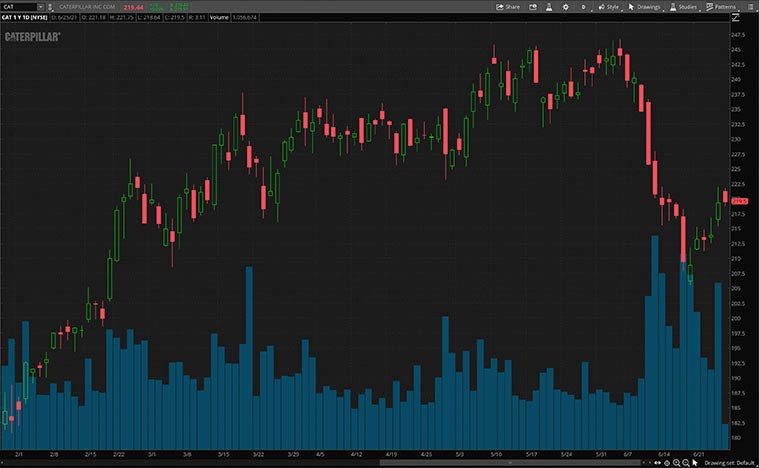The width and height of the screenshot is (759, 468).
Task: Click the symbol actions icon beside the CAT field
Action: click(52, 6)
